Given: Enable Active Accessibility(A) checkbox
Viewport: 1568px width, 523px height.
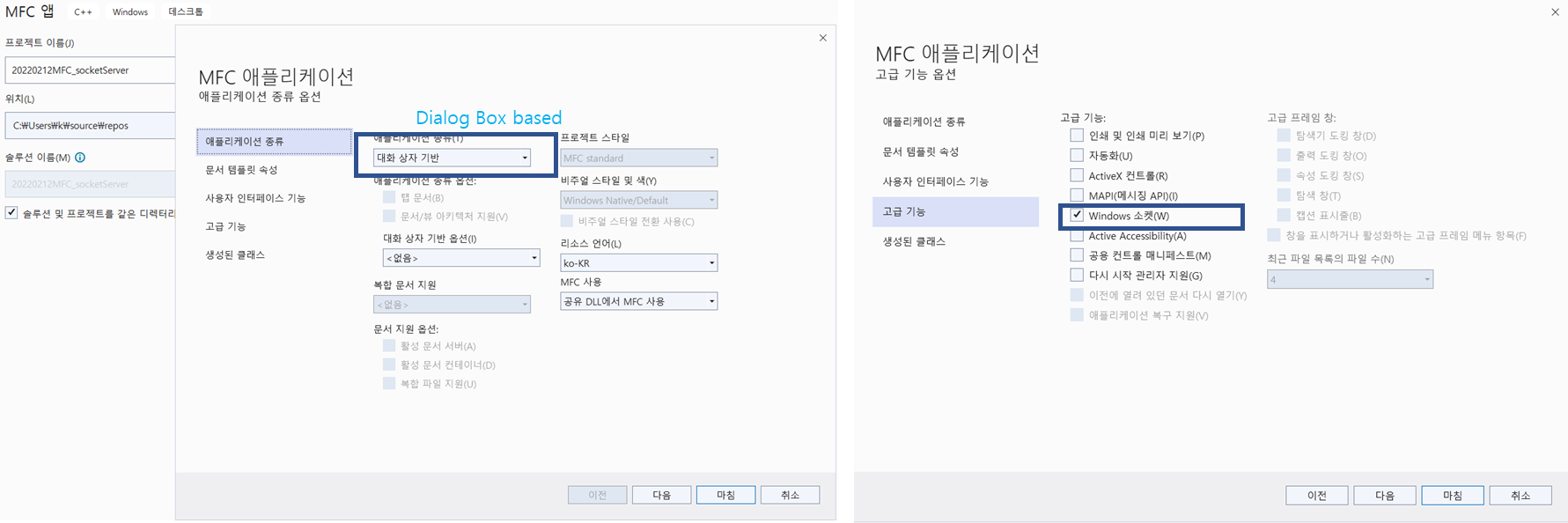Looking at the screenshot, I should pos(1077,236).
